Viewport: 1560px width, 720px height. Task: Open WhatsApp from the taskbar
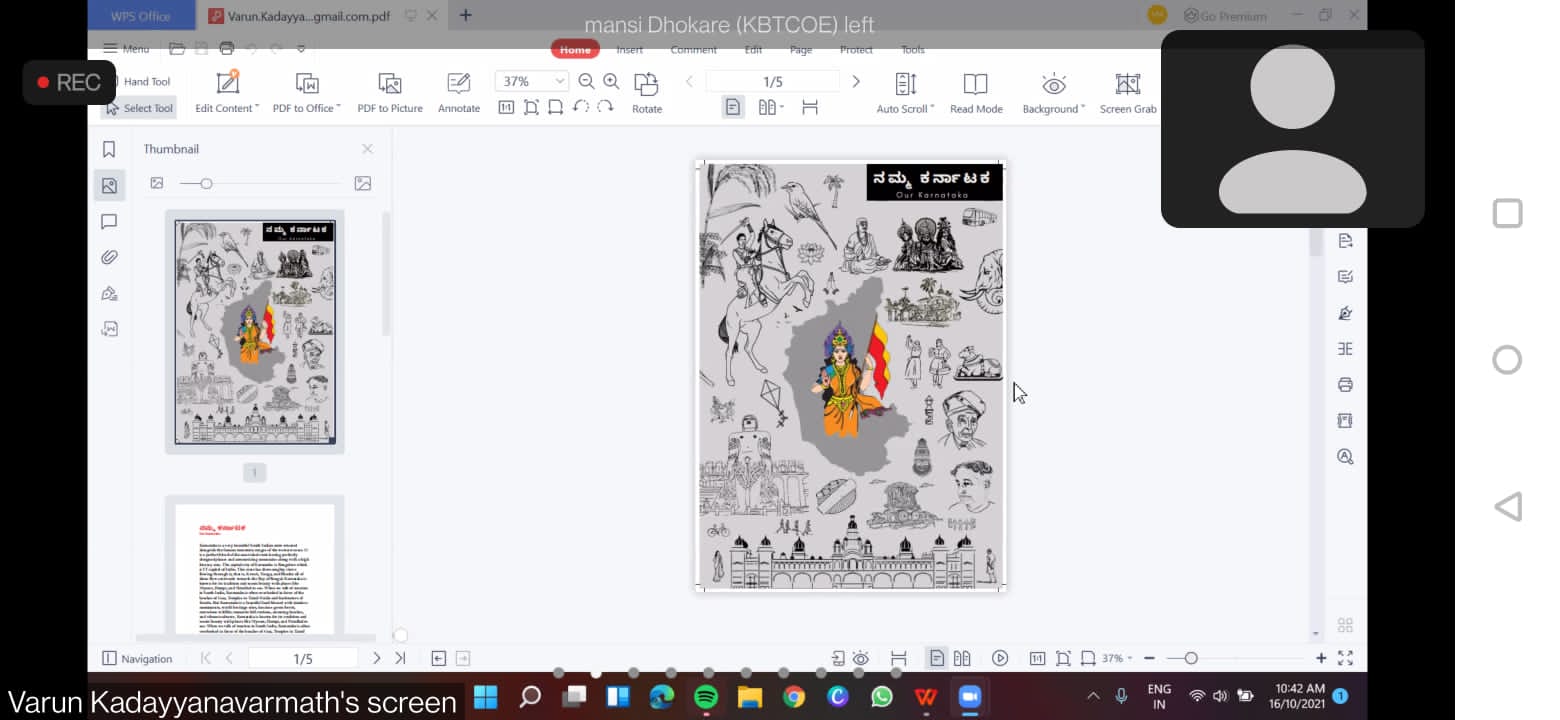point(881,696)
